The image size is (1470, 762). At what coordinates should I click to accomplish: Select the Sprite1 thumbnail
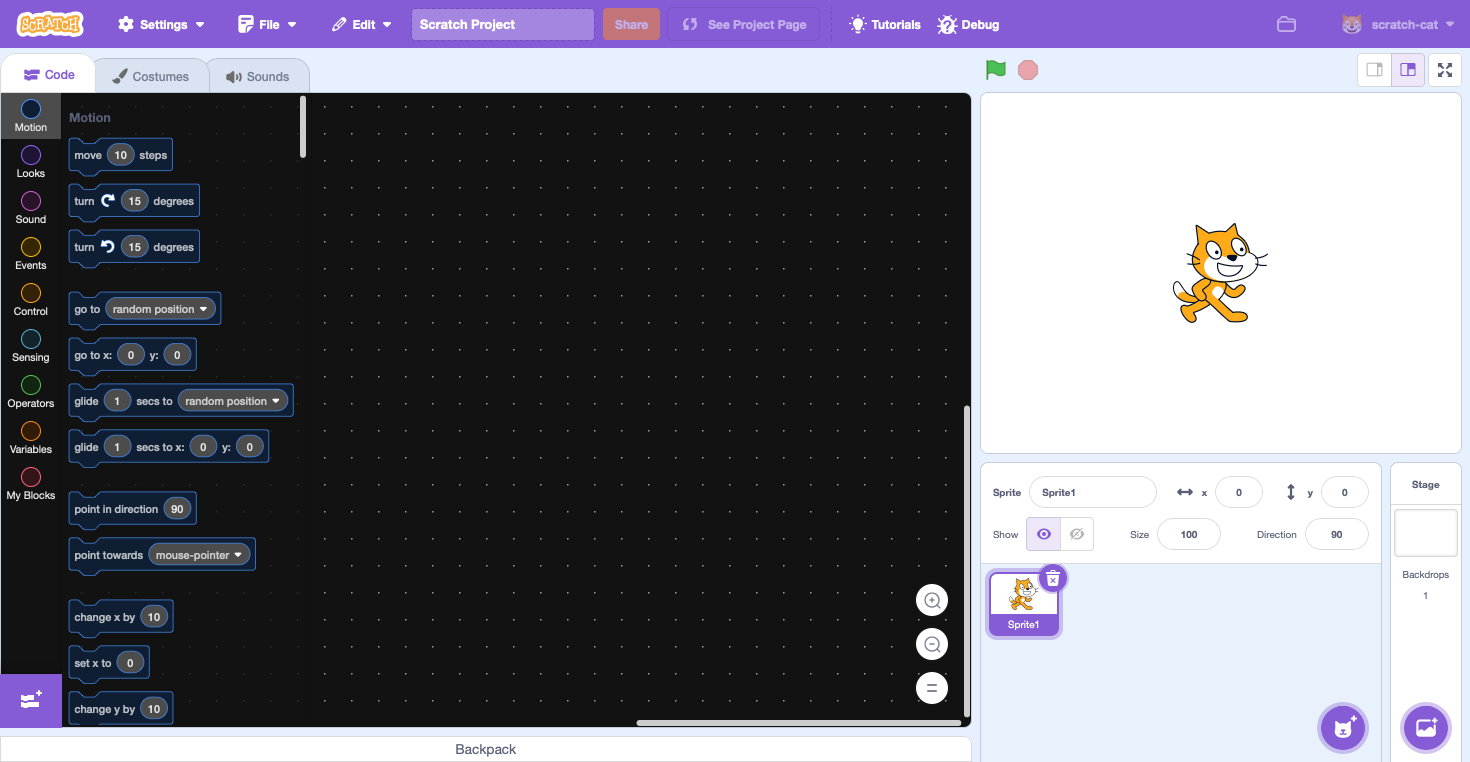(1023, 600)
